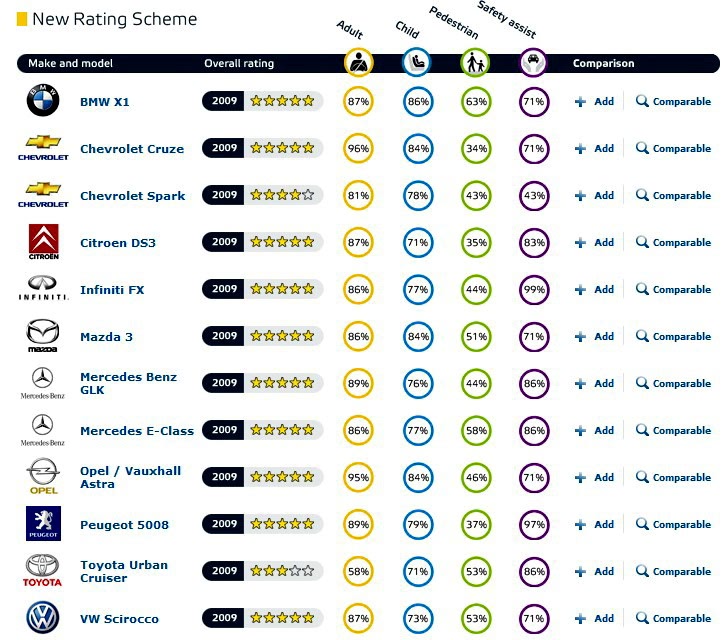The width and height of the screenshot is (725, 640).
Task: Click the Safety assist header icon
Action: [533, 62]
